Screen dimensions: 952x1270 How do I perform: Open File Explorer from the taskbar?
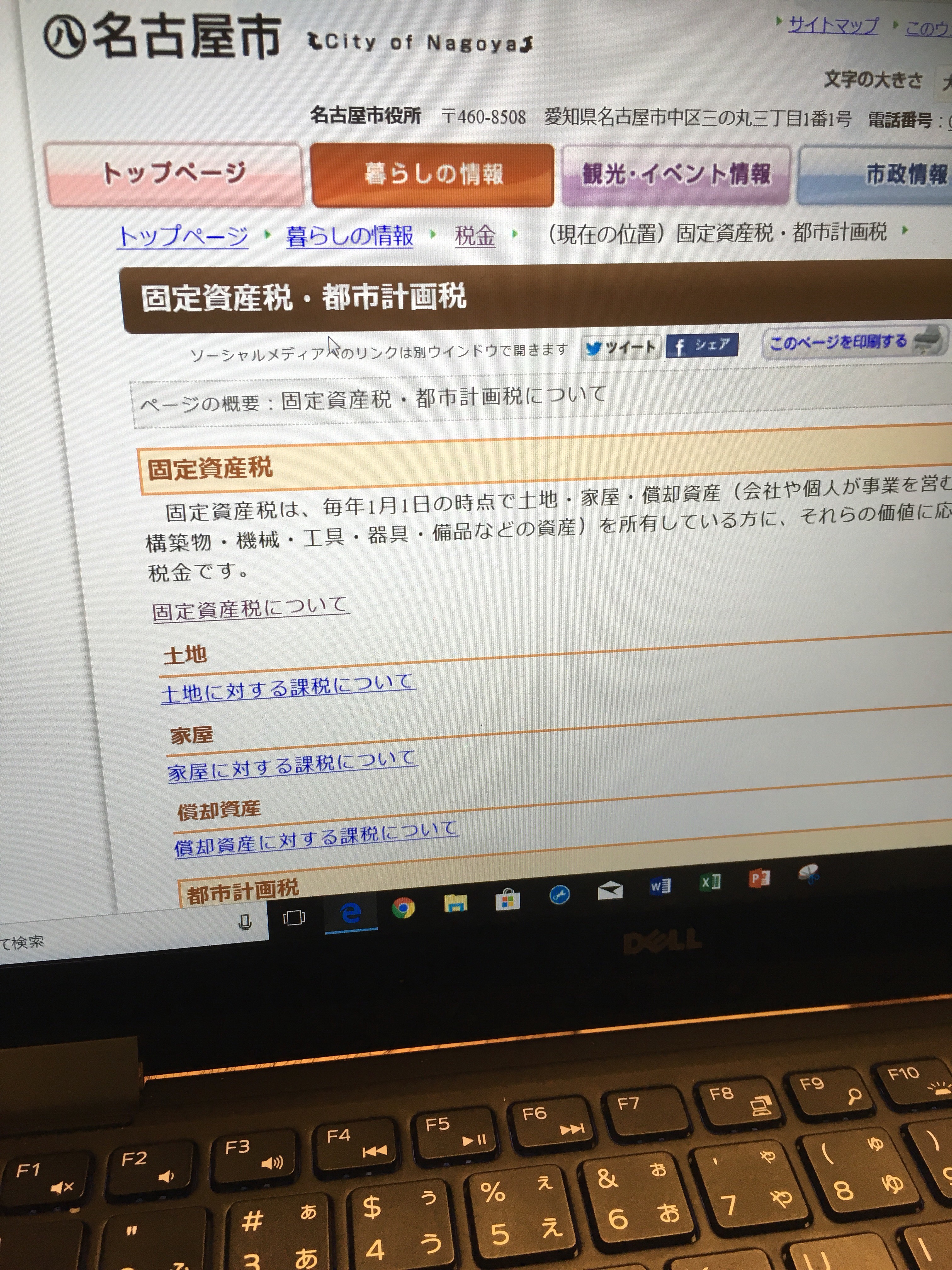456,903
